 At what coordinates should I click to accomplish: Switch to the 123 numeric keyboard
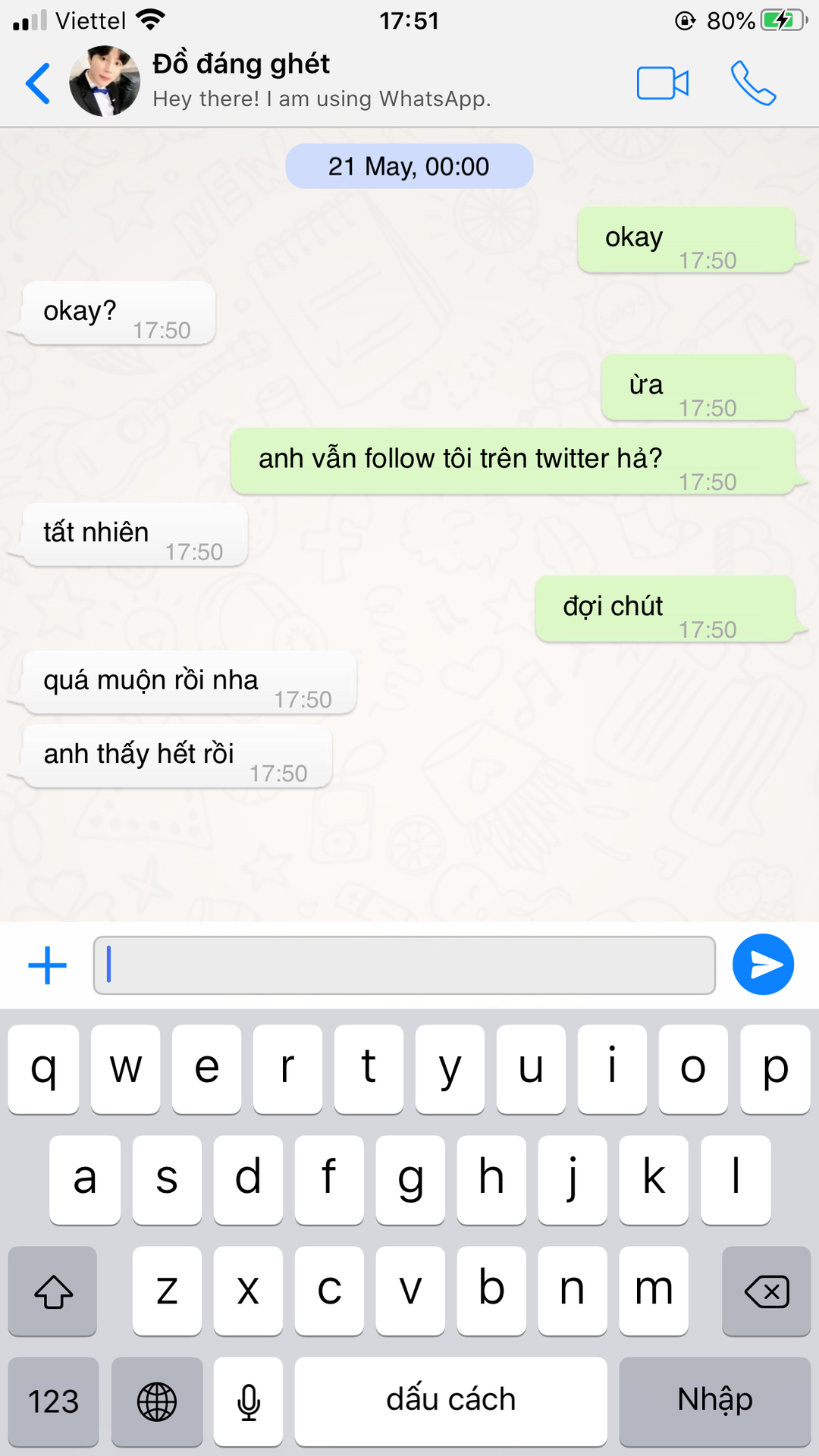point(53,1401)
